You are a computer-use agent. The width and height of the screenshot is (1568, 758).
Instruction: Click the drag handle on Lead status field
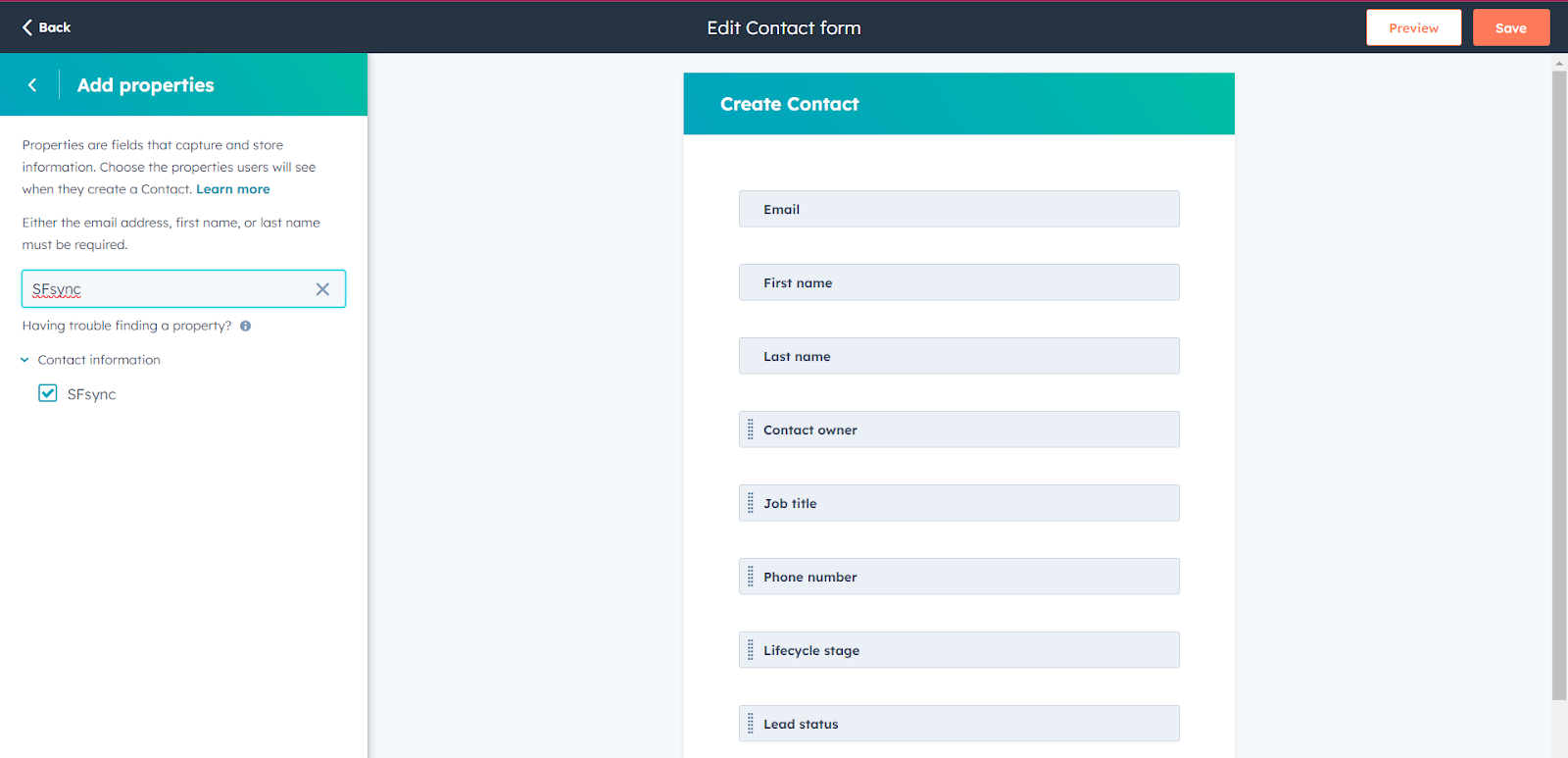(x=750, y=723)
